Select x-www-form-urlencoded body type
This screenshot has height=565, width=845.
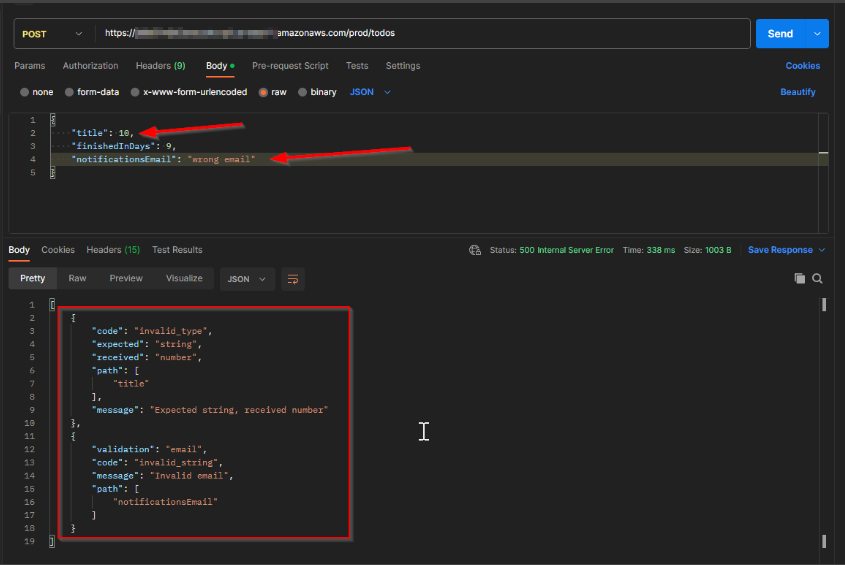click(x=136, y=92)
